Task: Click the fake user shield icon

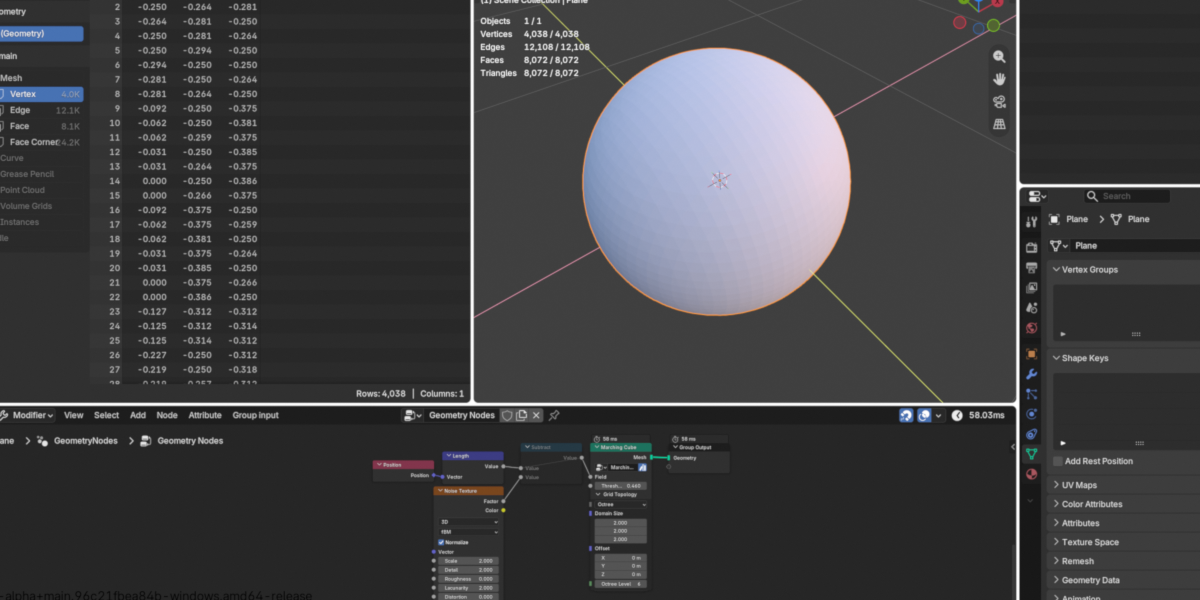Action: [x=507, y=415]
